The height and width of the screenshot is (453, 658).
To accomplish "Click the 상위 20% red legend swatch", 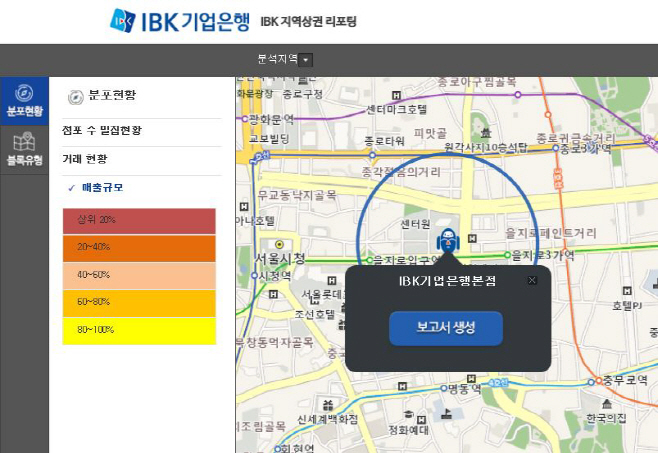I will (139, 221).
